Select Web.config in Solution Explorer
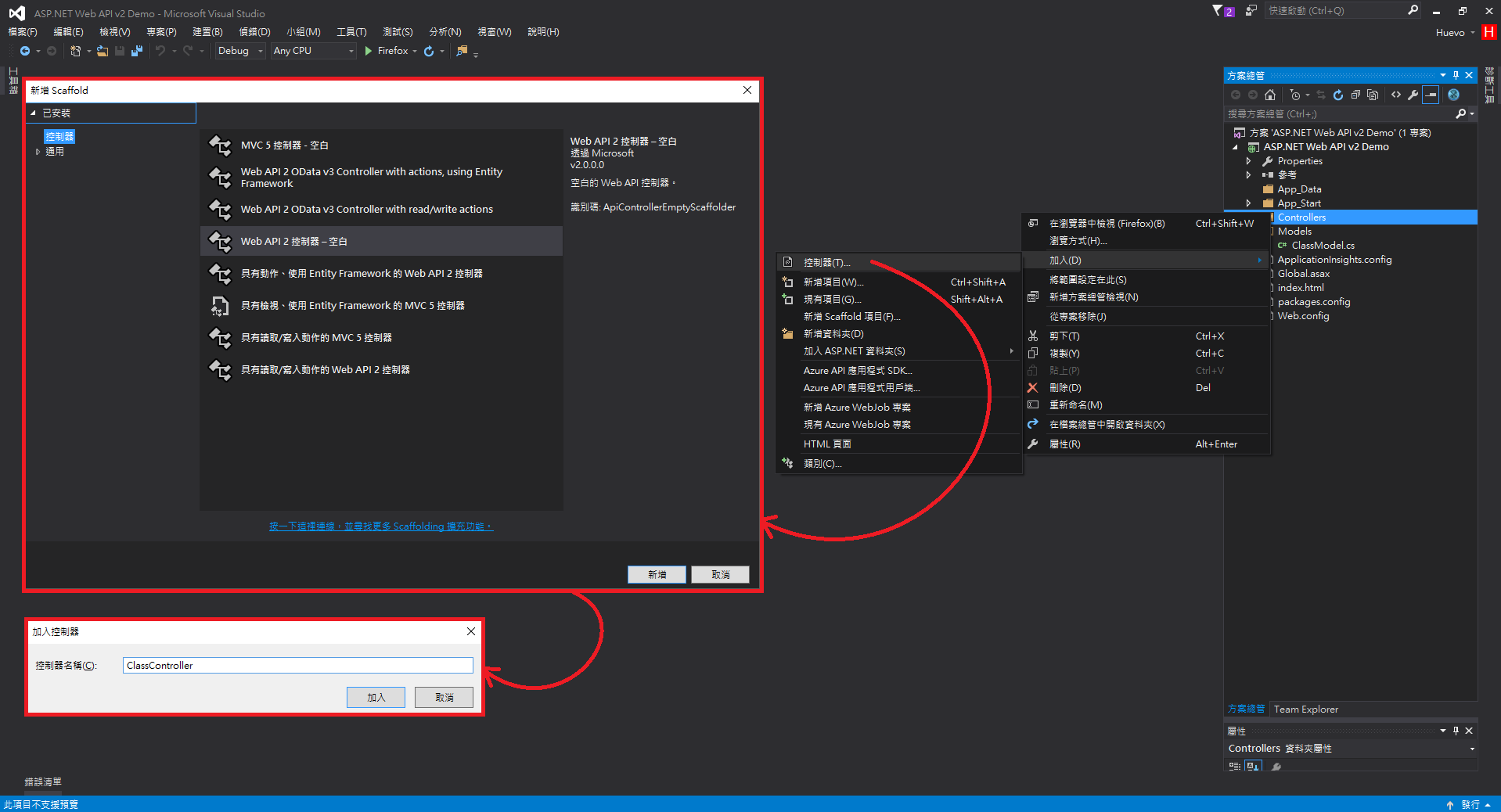This screenshot has width=1501, height=812. [x=1303, y=316]
